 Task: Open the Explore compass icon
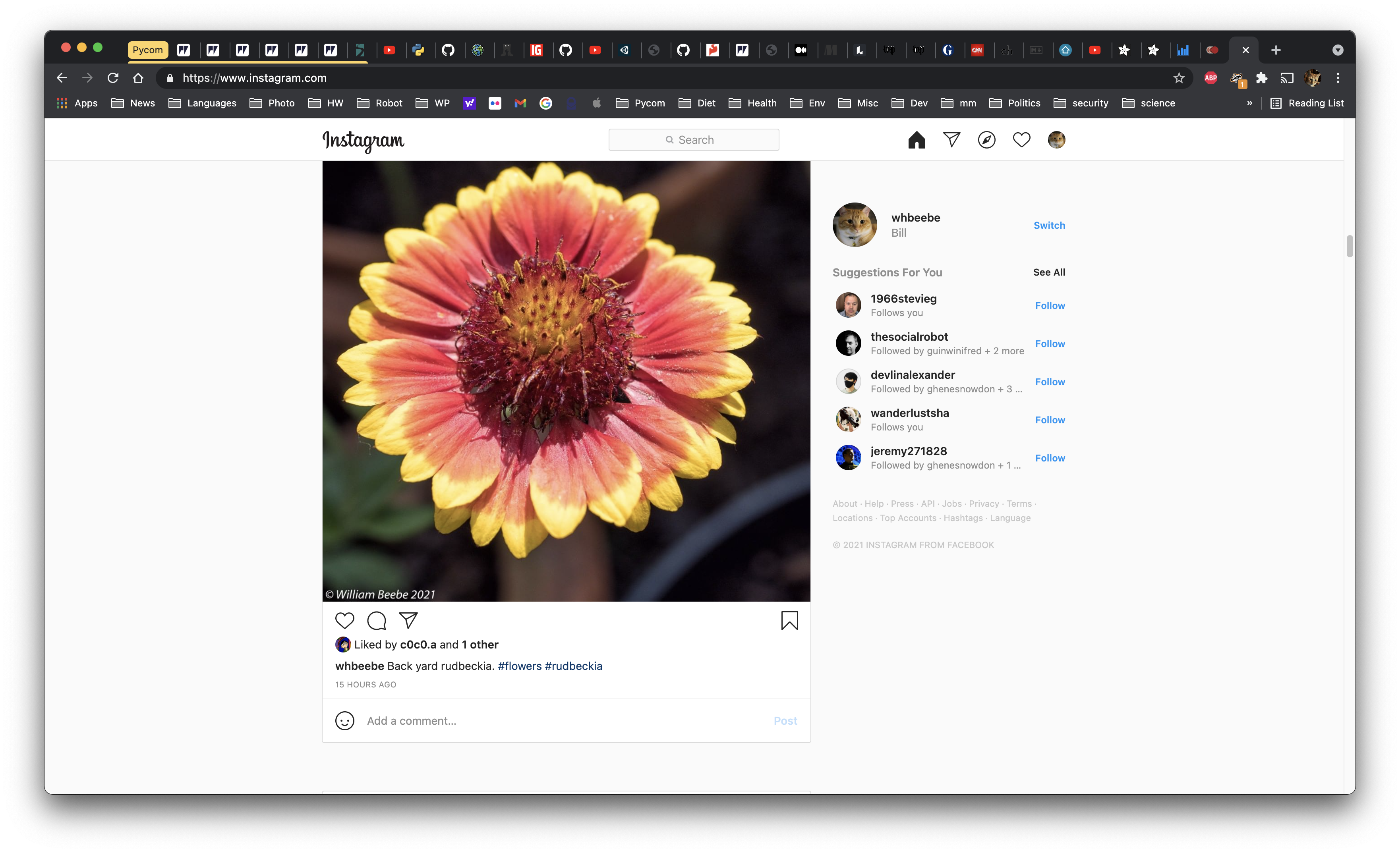(986, 140)
